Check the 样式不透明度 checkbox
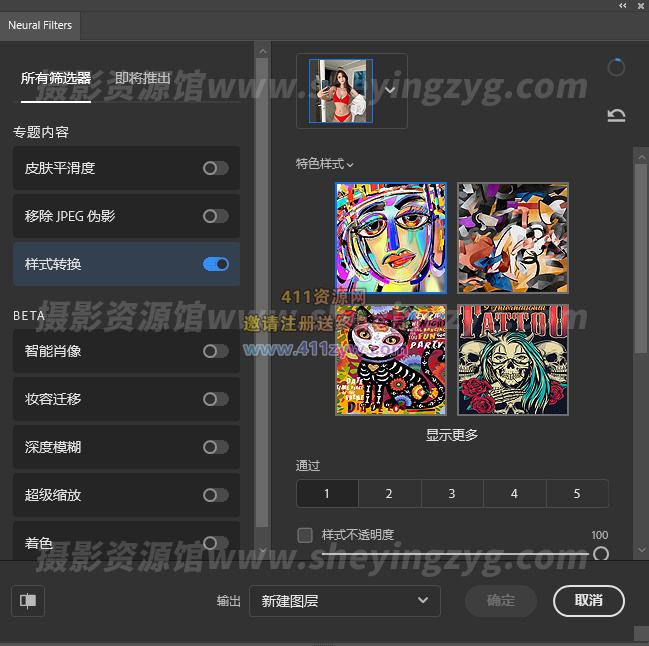This screenshot has width=649, height=646. (306, 535)
